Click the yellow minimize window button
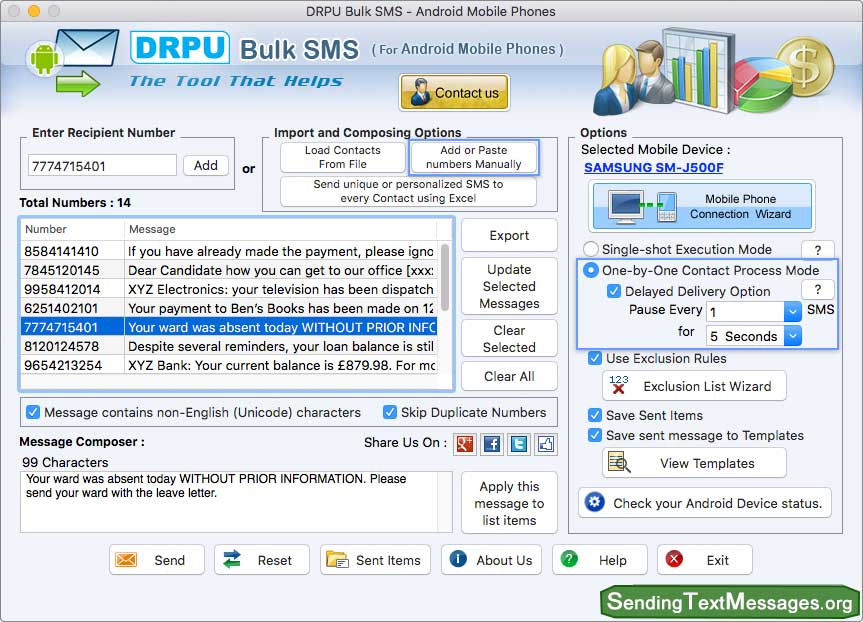863x622 pixels. pos(34,11)
